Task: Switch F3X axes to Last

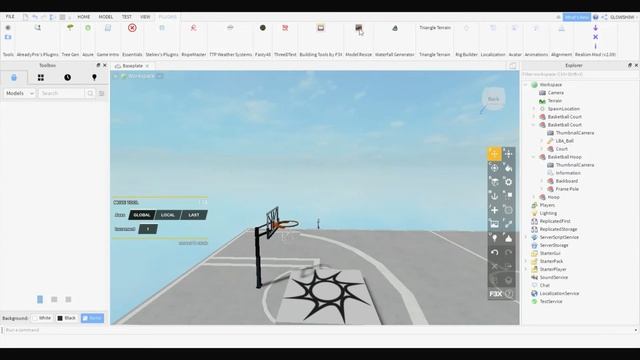Action: 194,215
